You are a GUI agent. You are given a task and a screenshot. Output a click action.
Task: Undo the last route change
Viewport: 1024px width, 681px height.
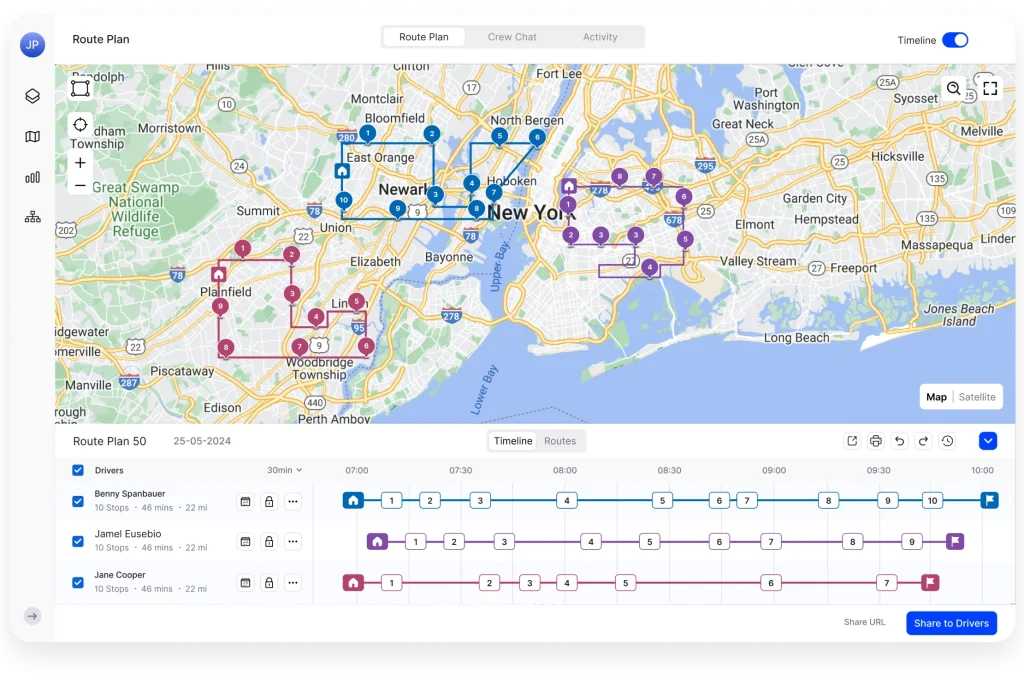(899, 441)
